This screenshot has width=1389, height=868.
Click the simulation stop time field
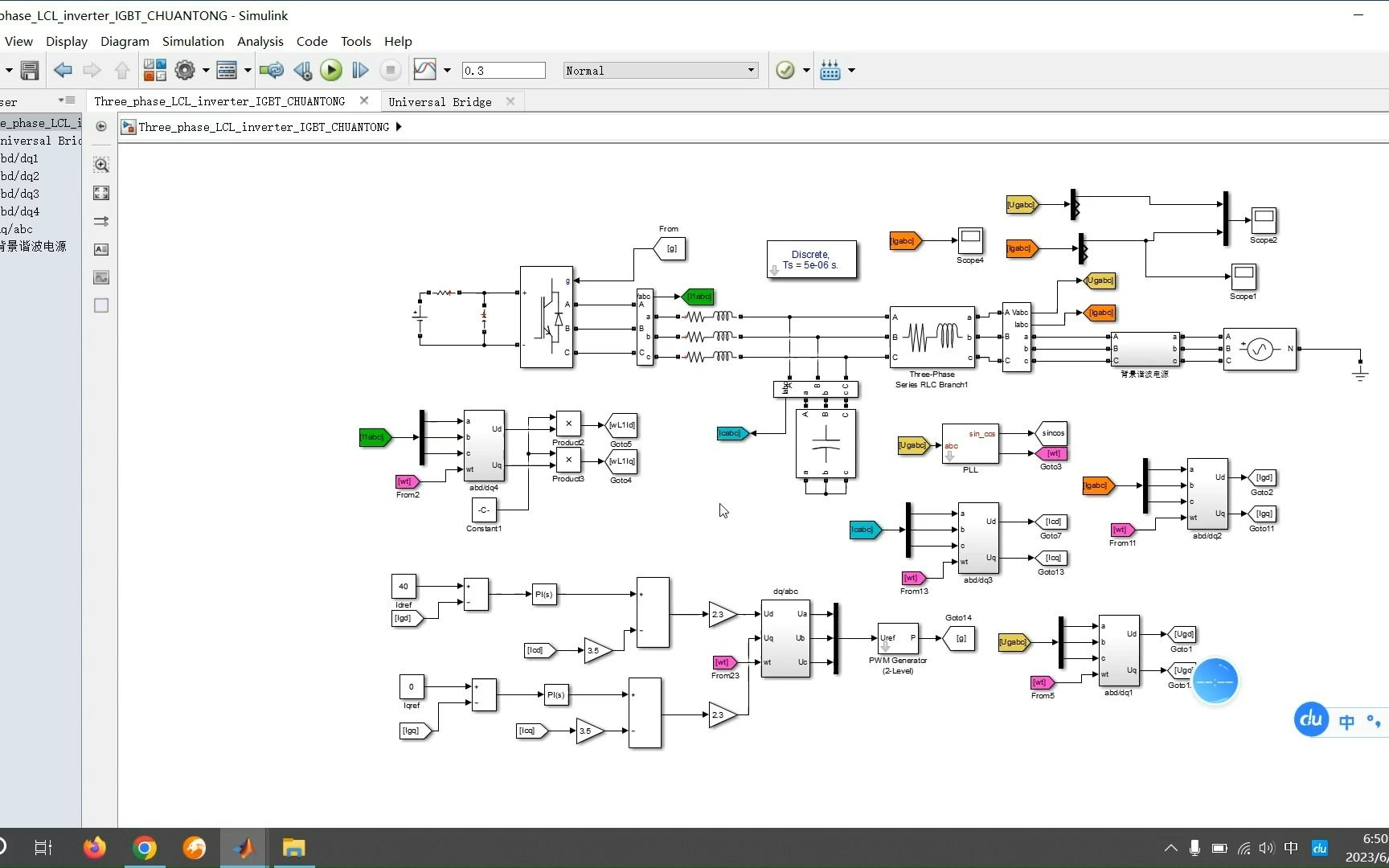coord(503,71)
